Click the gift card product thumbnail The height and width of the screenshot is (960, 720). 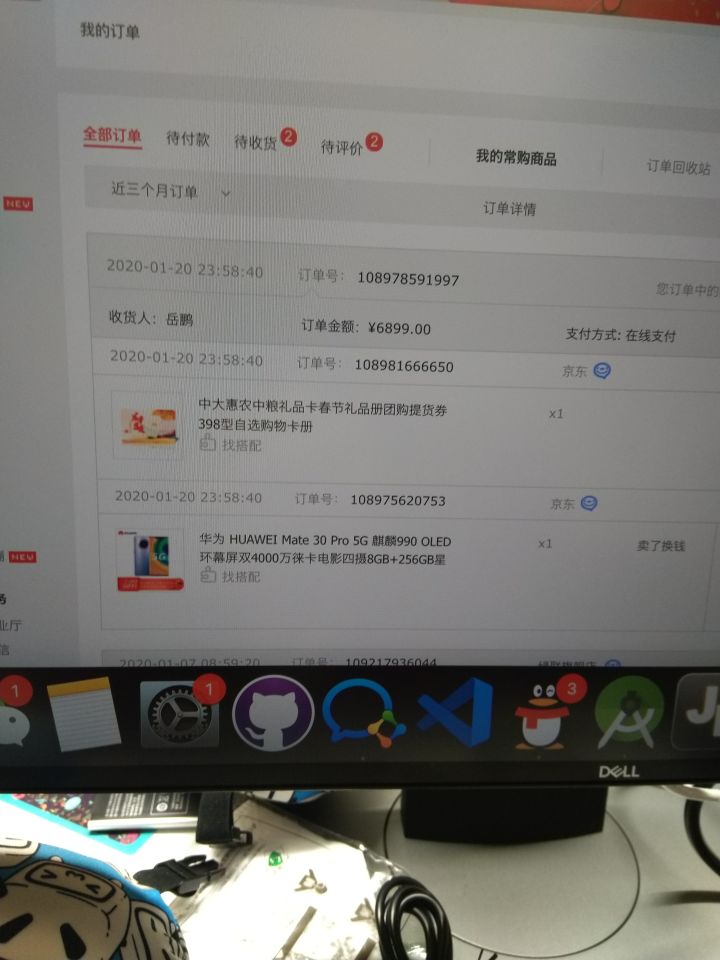pyautogui.click(x=149, y=426)
